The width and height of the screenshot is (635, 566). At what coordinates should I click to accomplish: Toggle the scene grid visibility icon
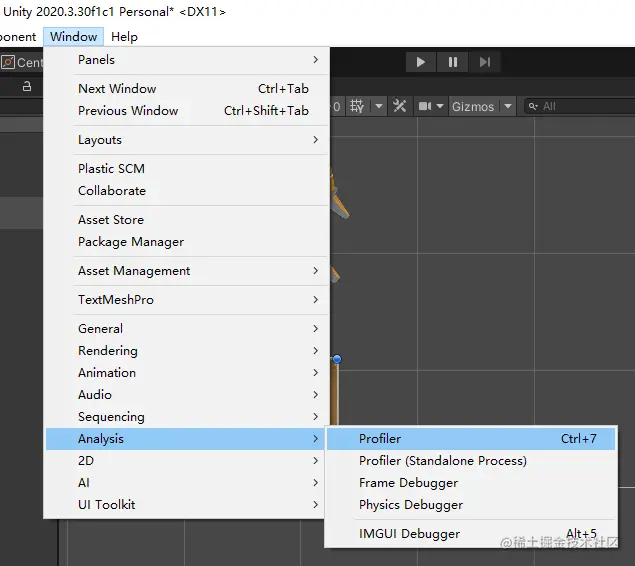[357, 106]
